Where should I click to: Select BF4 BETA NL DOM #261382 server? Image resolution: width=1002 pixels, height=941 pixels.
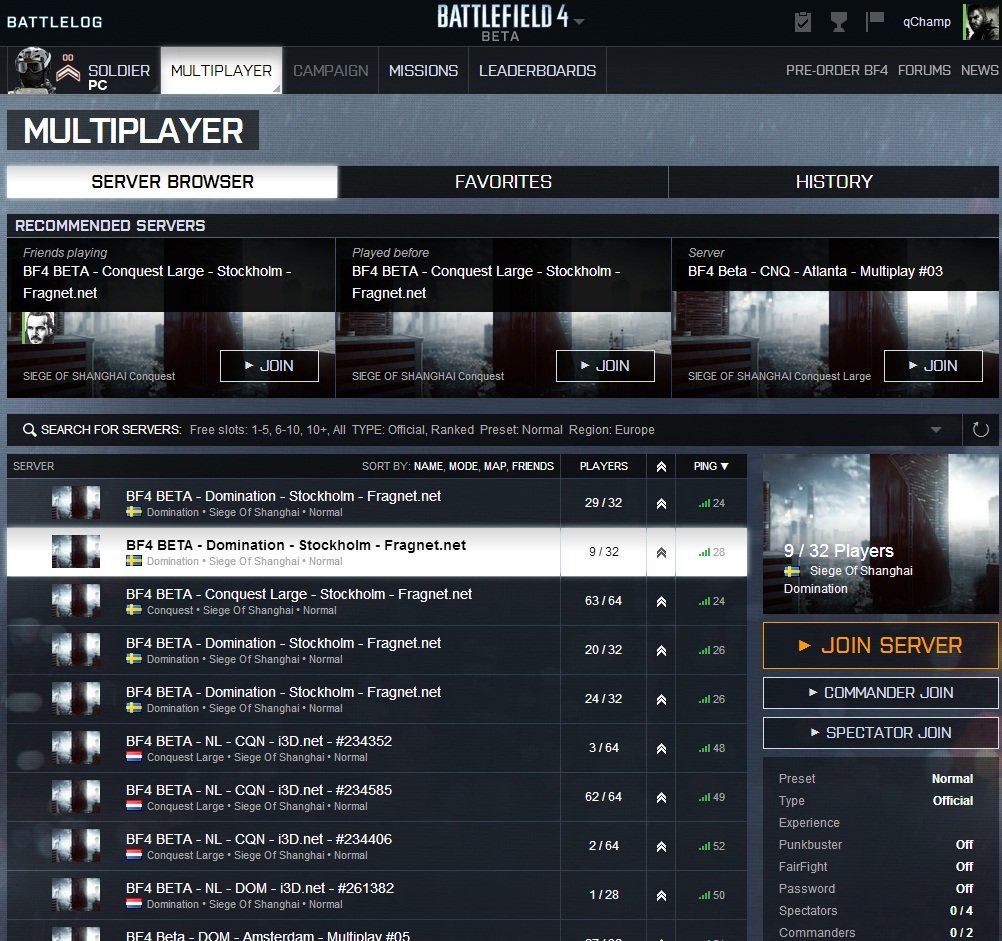(376, 895)
